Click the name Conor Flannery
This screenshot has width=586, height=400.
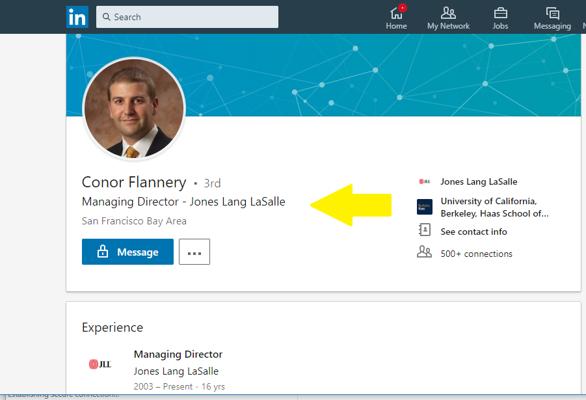(x=134, y=182)
